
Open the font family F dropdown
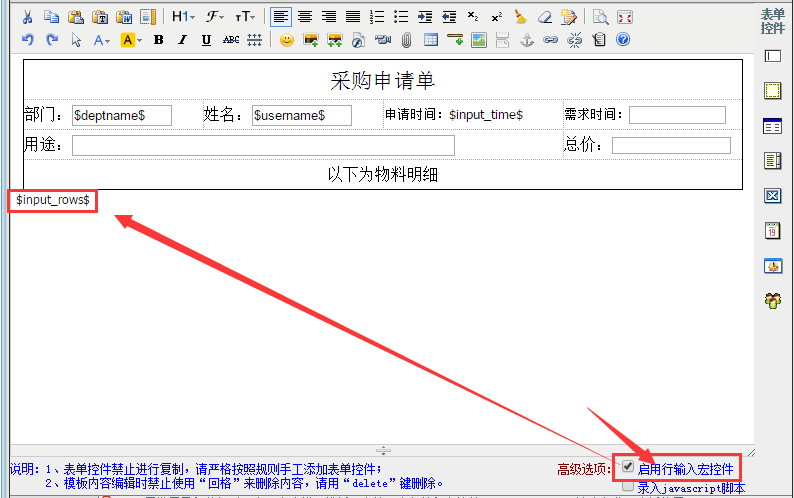tap(215, 17)
